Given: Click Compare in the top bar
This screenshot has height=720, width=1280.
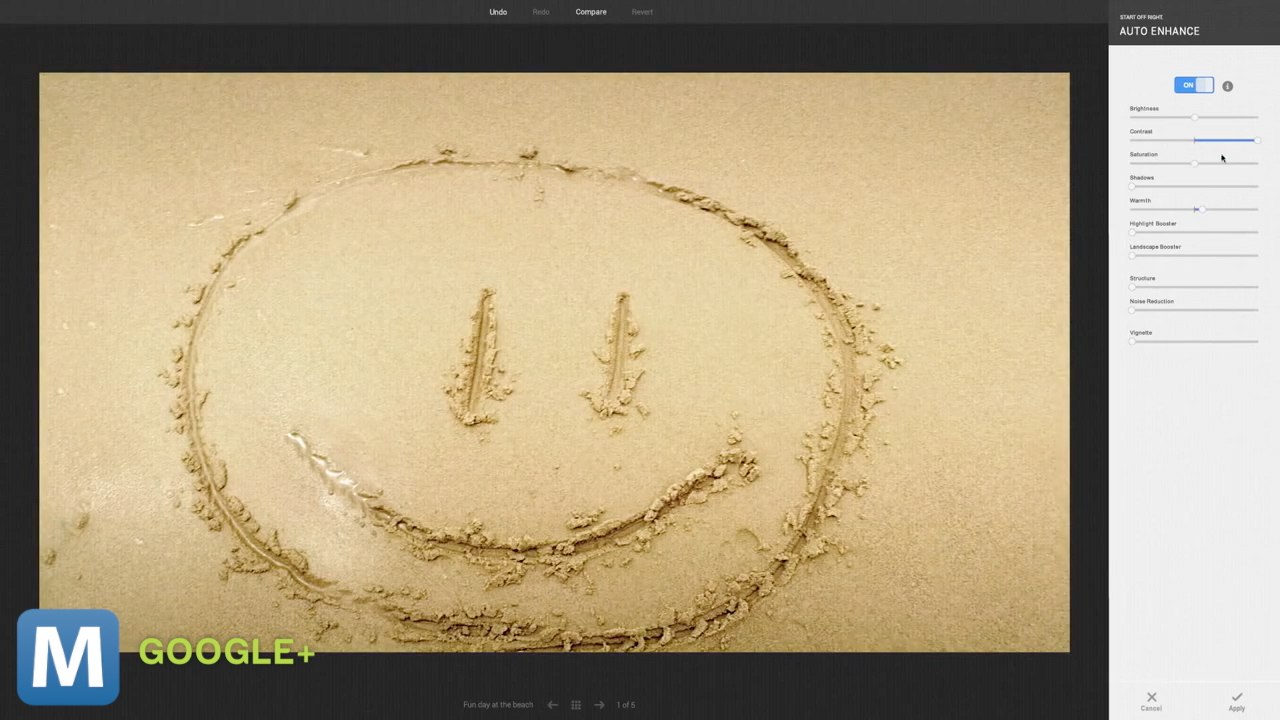Looking at the screenshot, I should [x=591, y=12].
